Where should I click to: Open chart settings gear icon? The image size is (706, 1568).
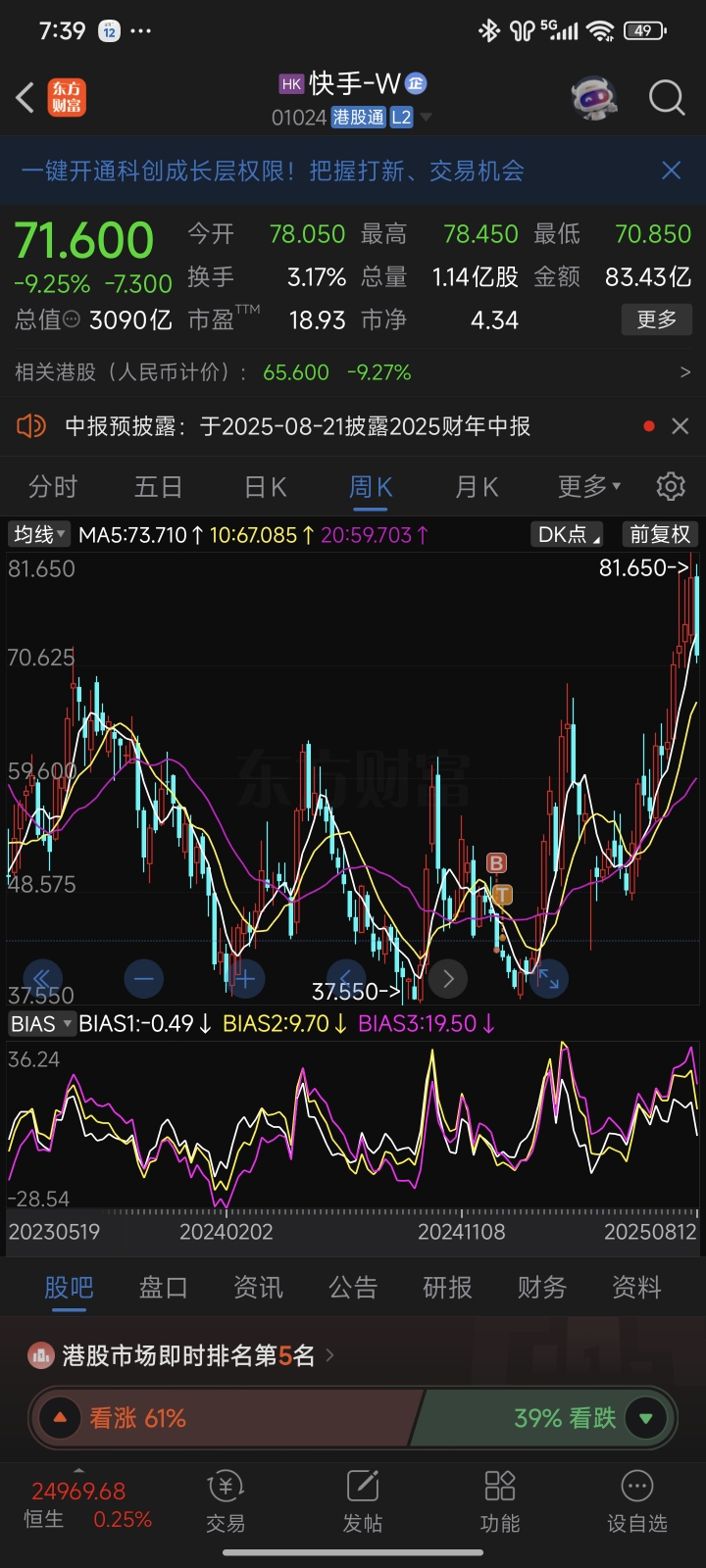click(671, 486)
